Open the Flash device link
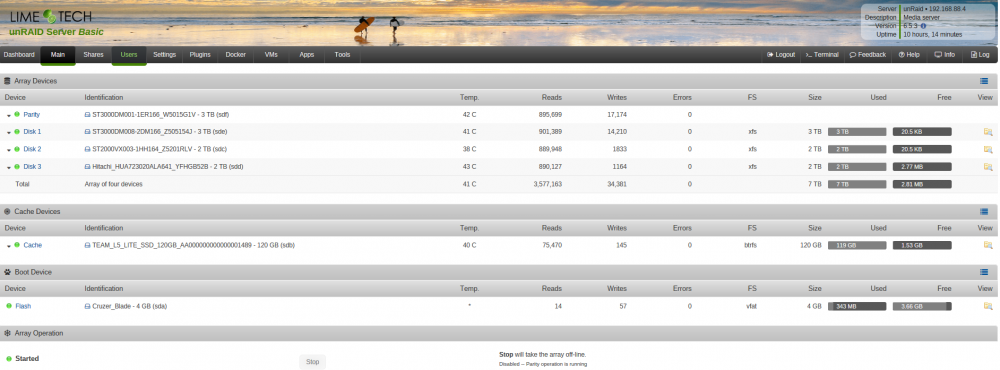The height and width of the screenshot is (370, 1000). (x=23, y=306)
